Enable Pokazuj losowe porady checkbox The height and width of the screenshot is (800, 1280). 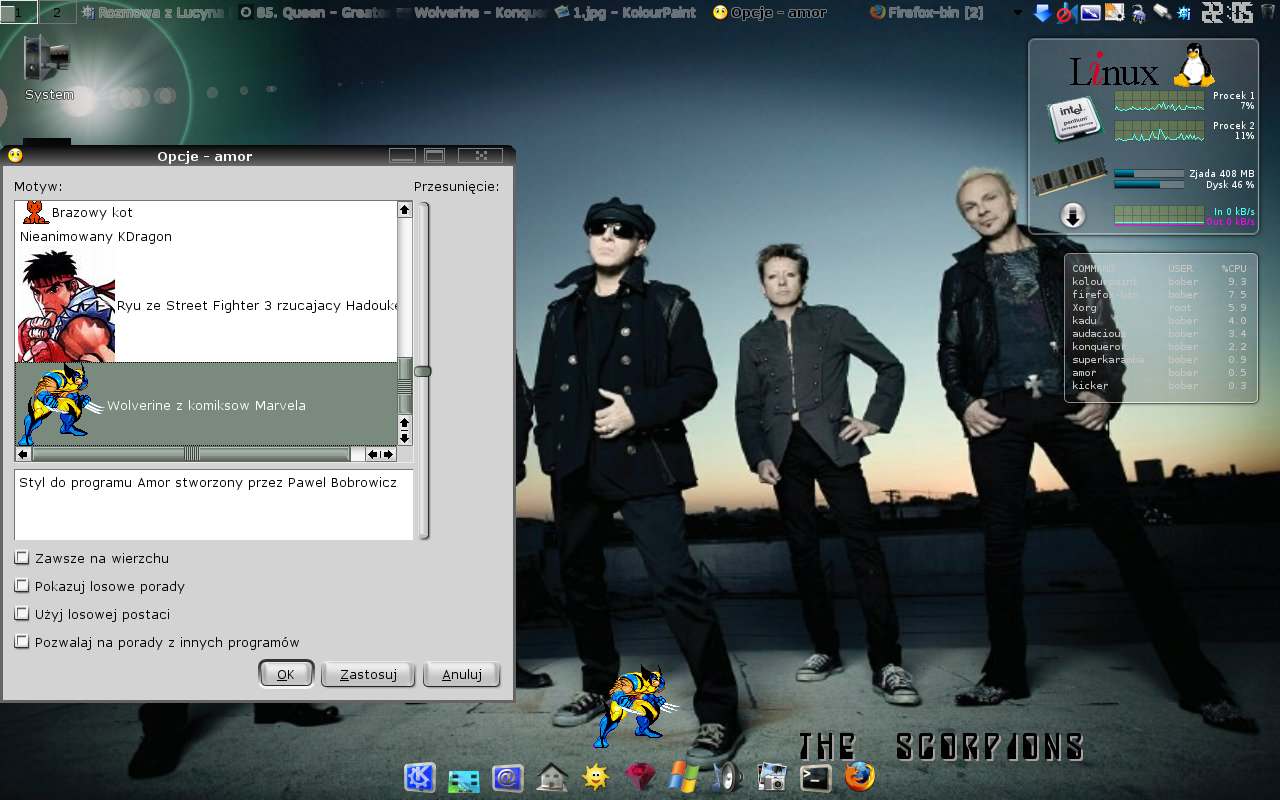22,586
